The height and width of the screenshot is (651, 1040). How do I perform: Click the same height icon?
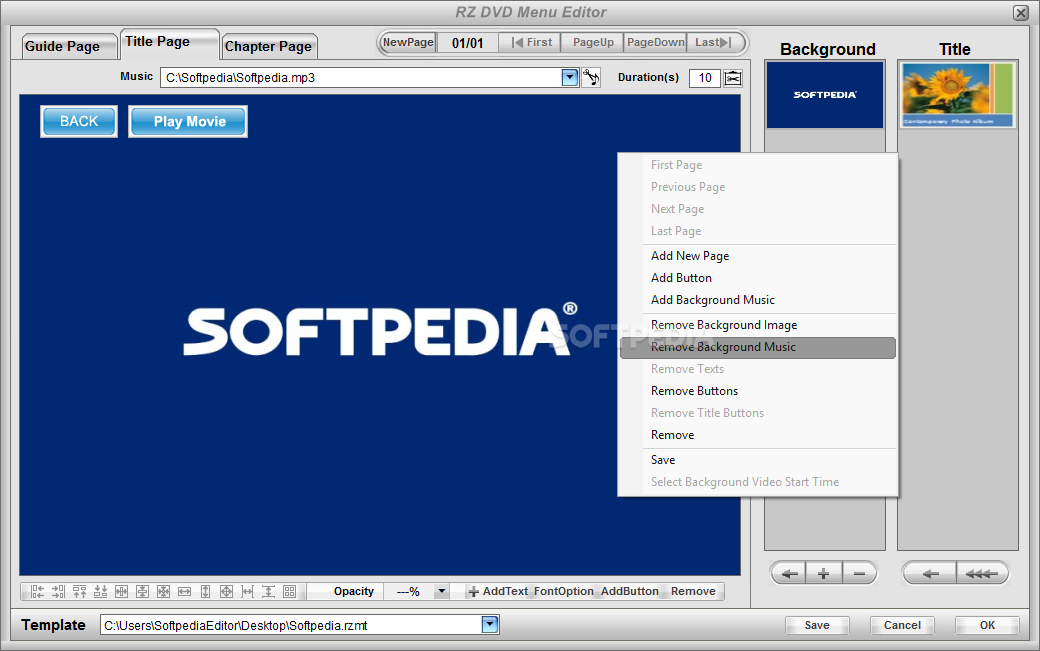click(x=206, y=591)
